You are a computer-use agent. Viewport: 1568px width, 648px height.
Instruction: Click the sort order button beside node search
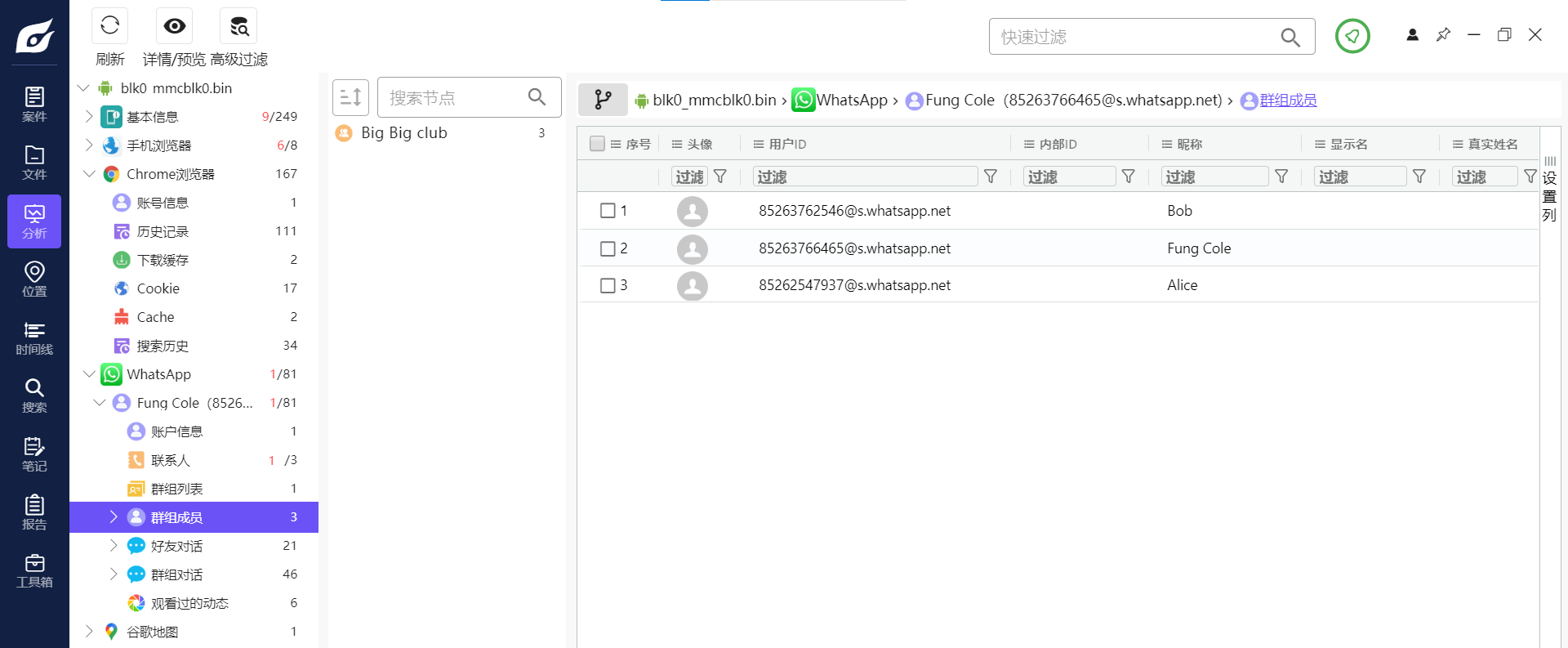pos(351,97)
